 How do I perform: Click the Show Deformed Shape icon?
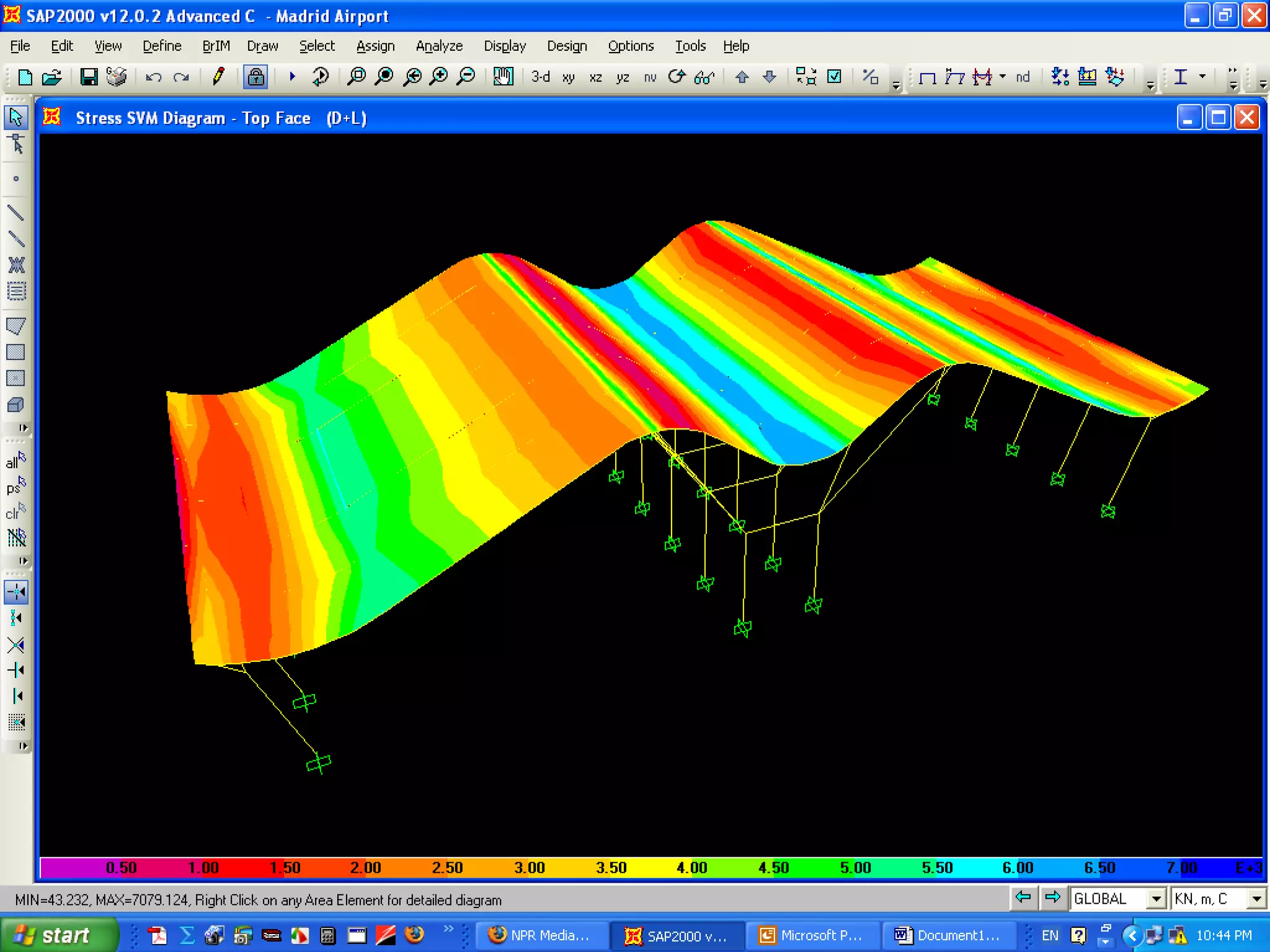[954, 77]
